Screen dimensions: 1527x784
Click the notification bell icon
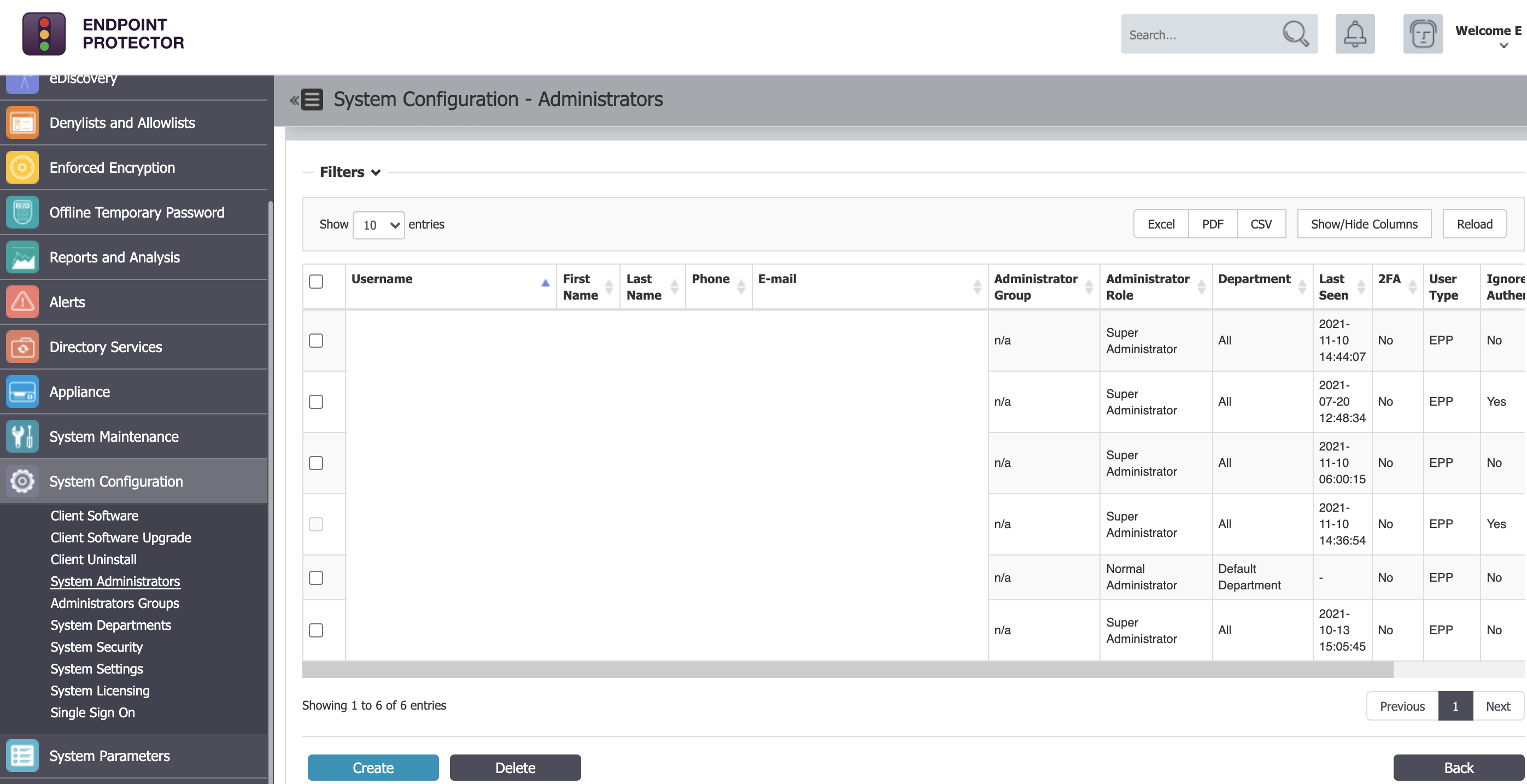[x=1354, y=34]
